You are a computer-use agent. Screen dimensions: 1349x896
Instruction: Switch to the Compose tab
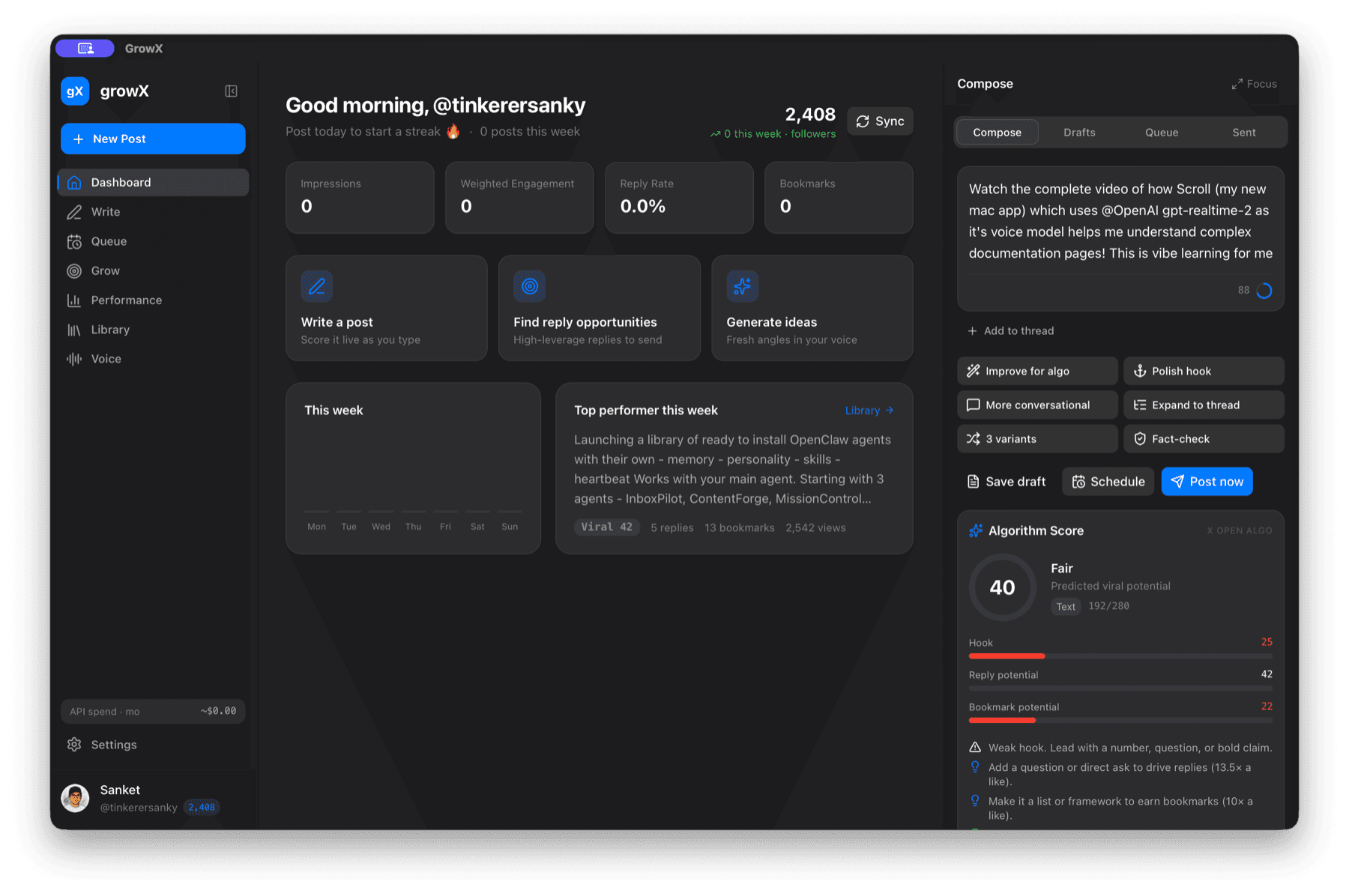(x=998, y=133)
